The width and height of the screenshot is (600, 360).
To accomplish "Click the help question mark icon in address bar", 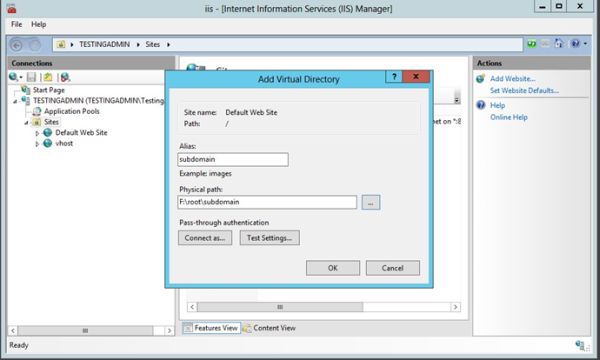I will pos(575,44).
